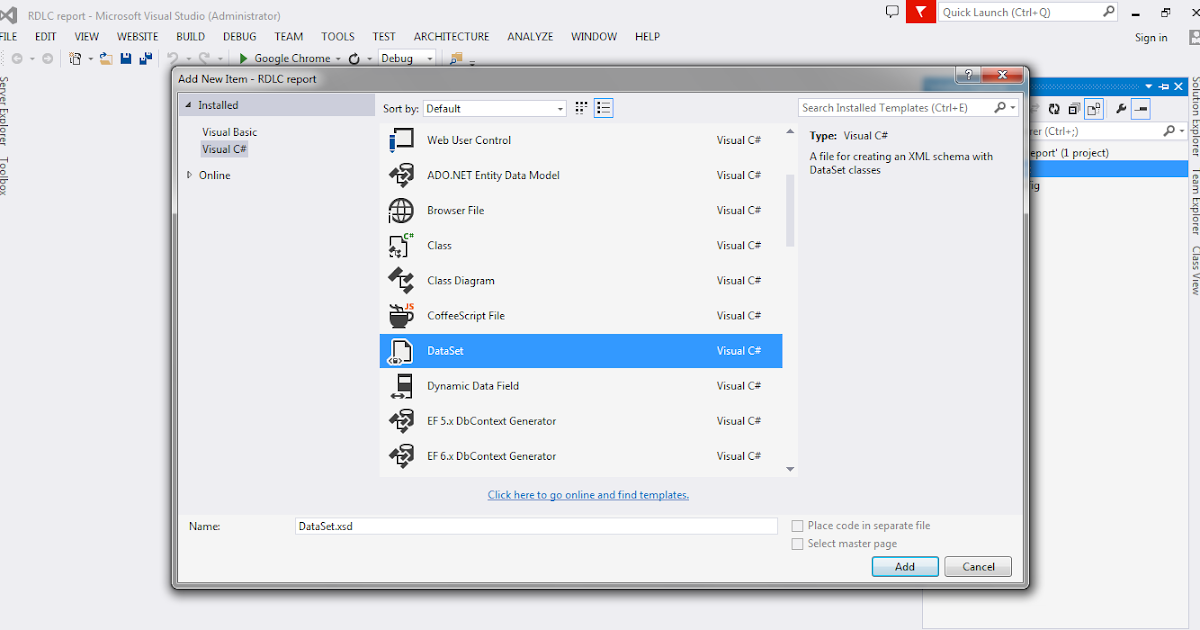Check the Select master page checkbox
This screenshot has width=1200, height=630.
[797, 544]
